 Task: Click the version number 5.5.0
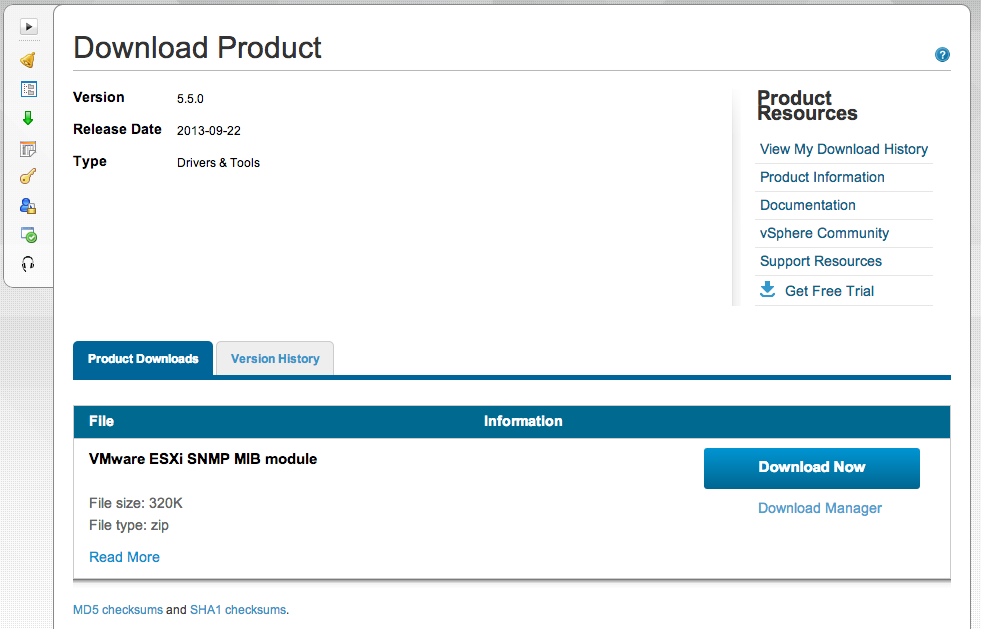pos(190,99)
